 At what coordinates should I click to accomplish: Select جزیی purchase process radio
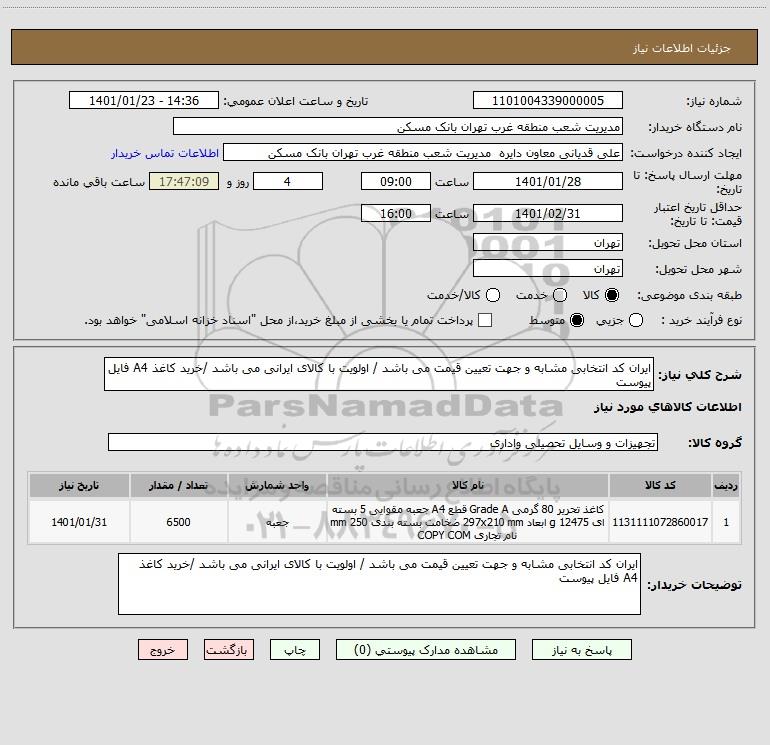tap(636, 320)
